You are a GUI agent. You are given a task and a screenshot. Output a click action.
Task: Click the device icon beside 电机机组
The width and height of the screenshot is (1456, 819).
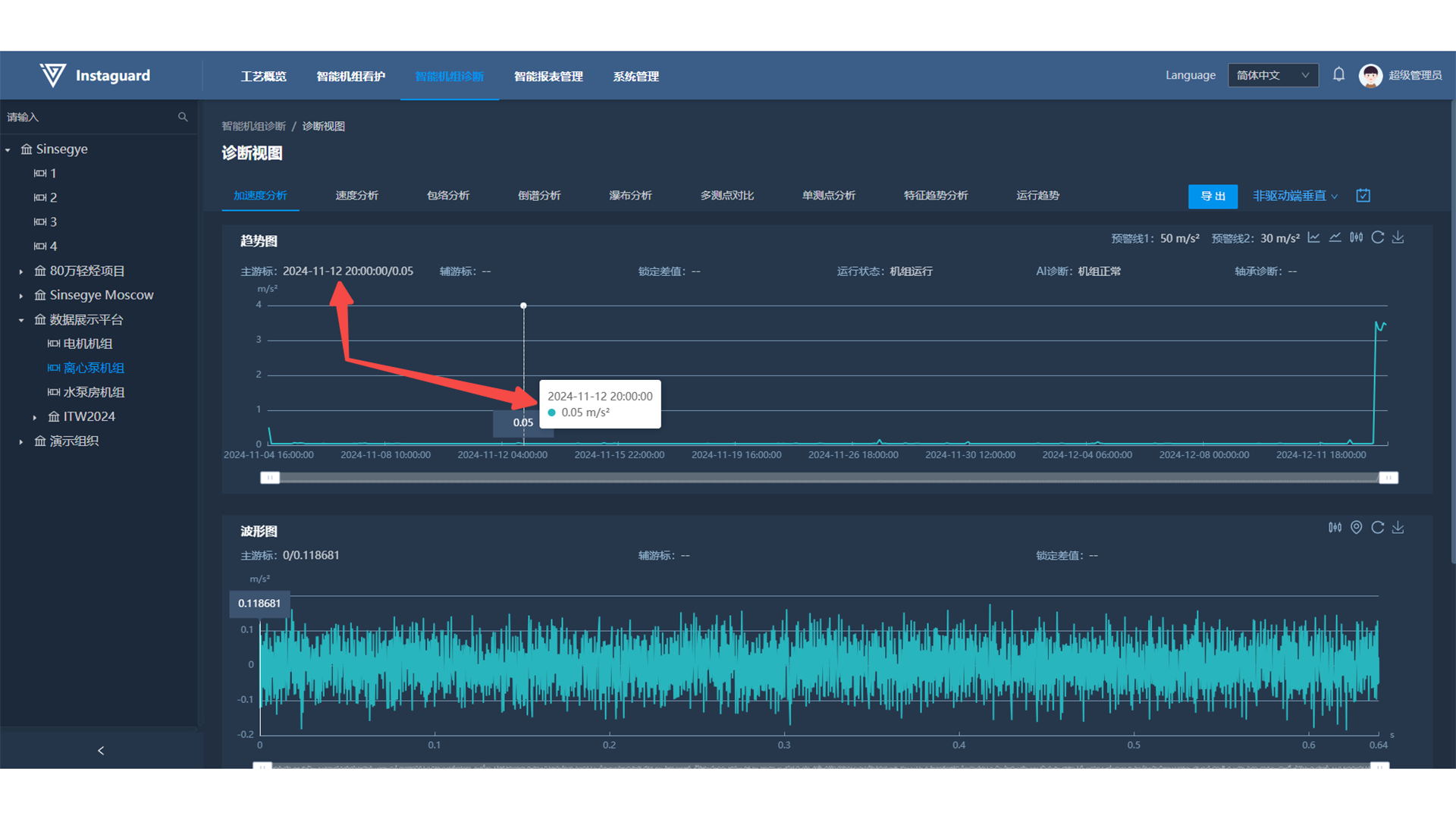coord(54,344)
